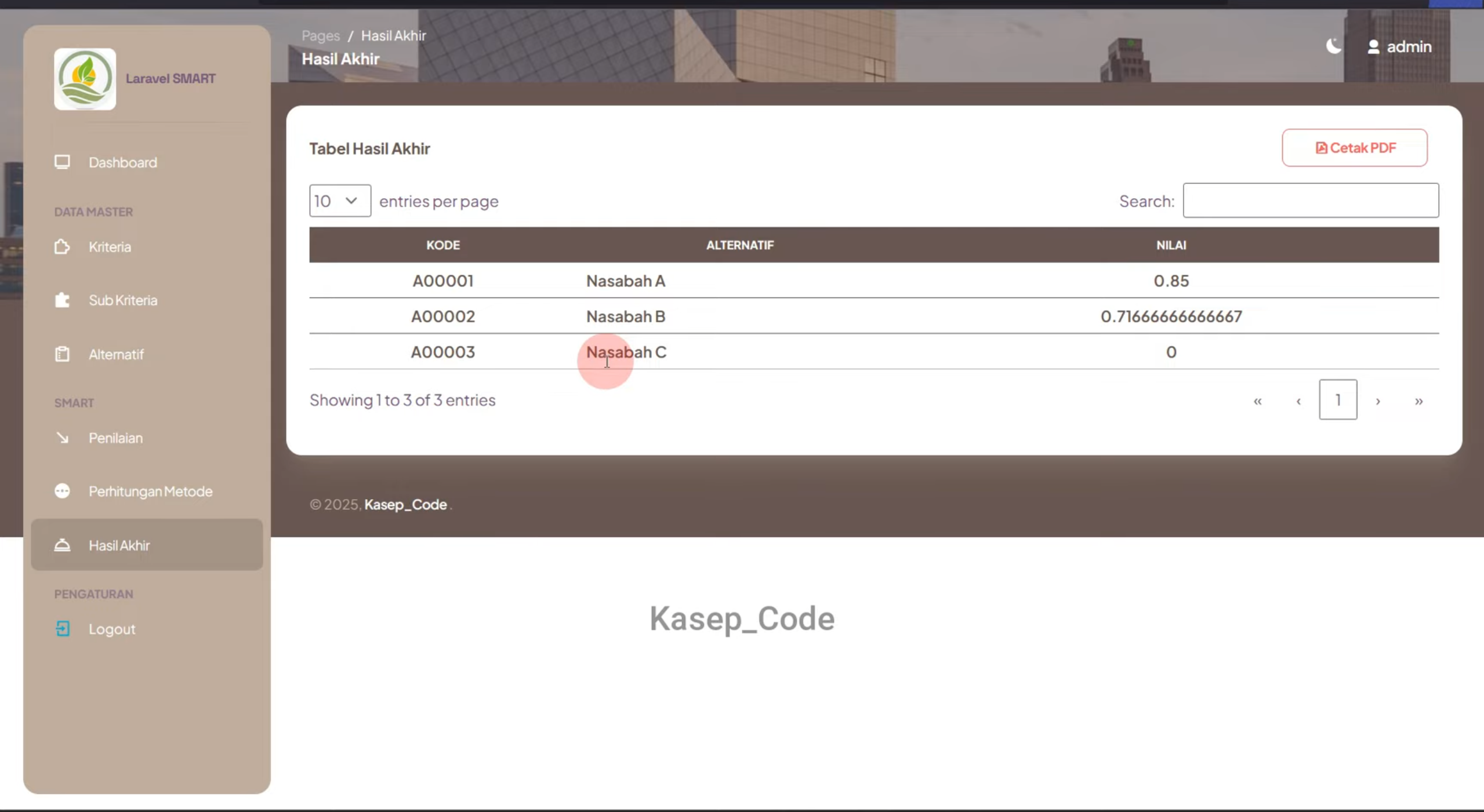Click the 0.85 value cell

(x=1171, y=281)
